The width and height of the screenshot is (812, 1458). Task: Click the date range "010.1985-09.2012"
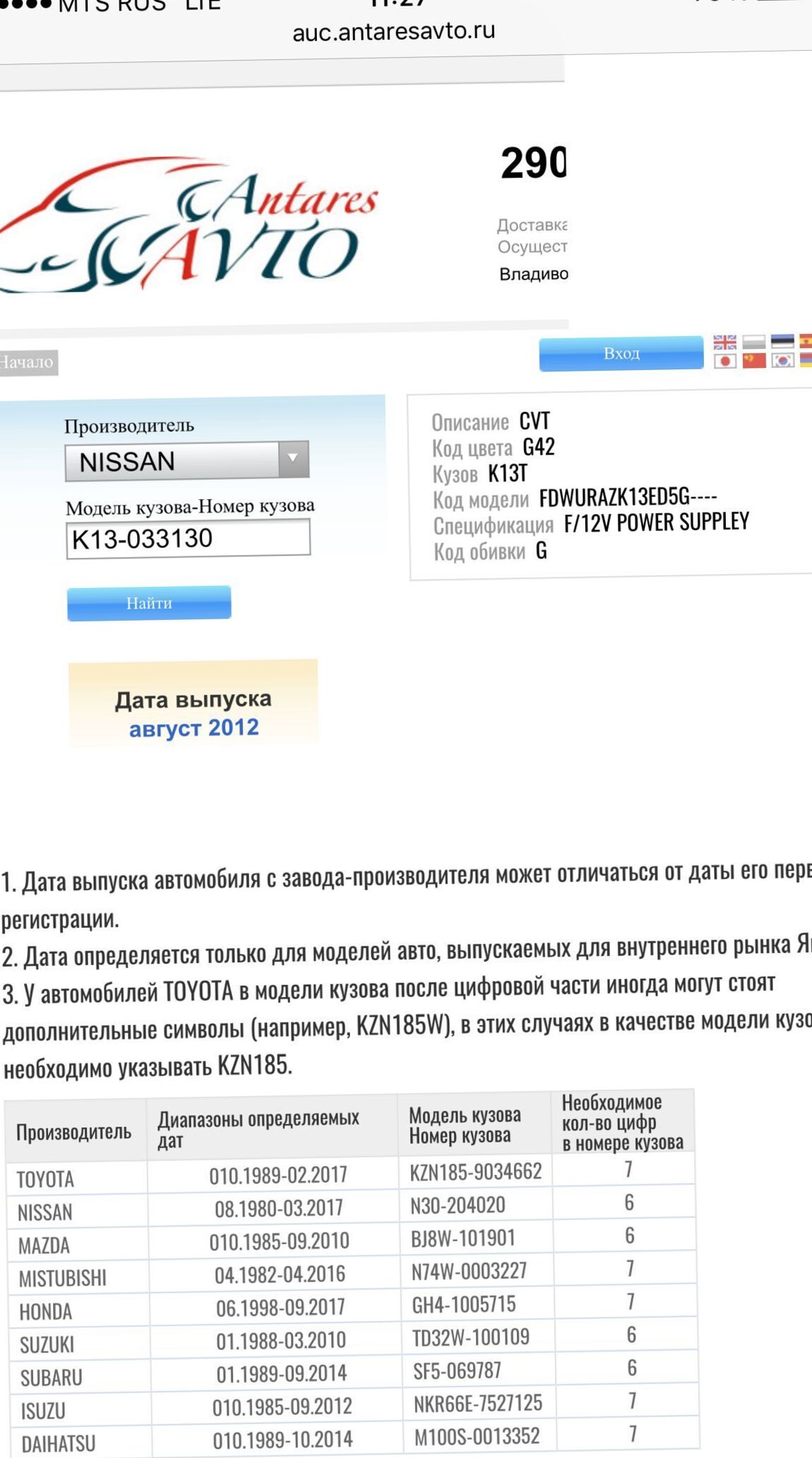(282, 1406)
